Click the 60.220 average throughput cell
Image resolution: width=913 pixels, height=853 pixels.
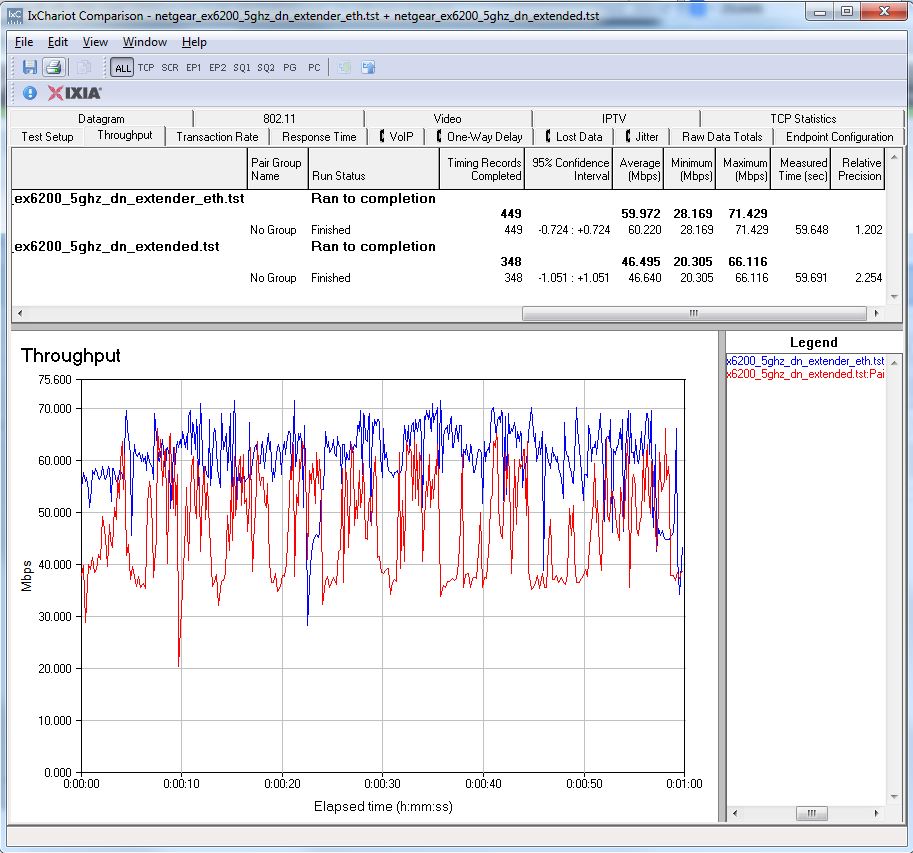[x=644, y=230]
